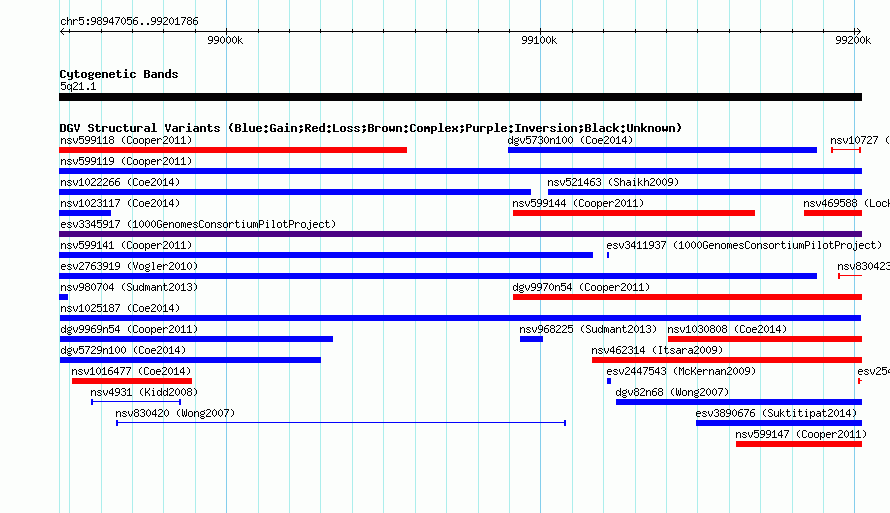Click the nsv1023117 (Coe2014) label
This screenshot has height=513, width=890.
[120, 203]
